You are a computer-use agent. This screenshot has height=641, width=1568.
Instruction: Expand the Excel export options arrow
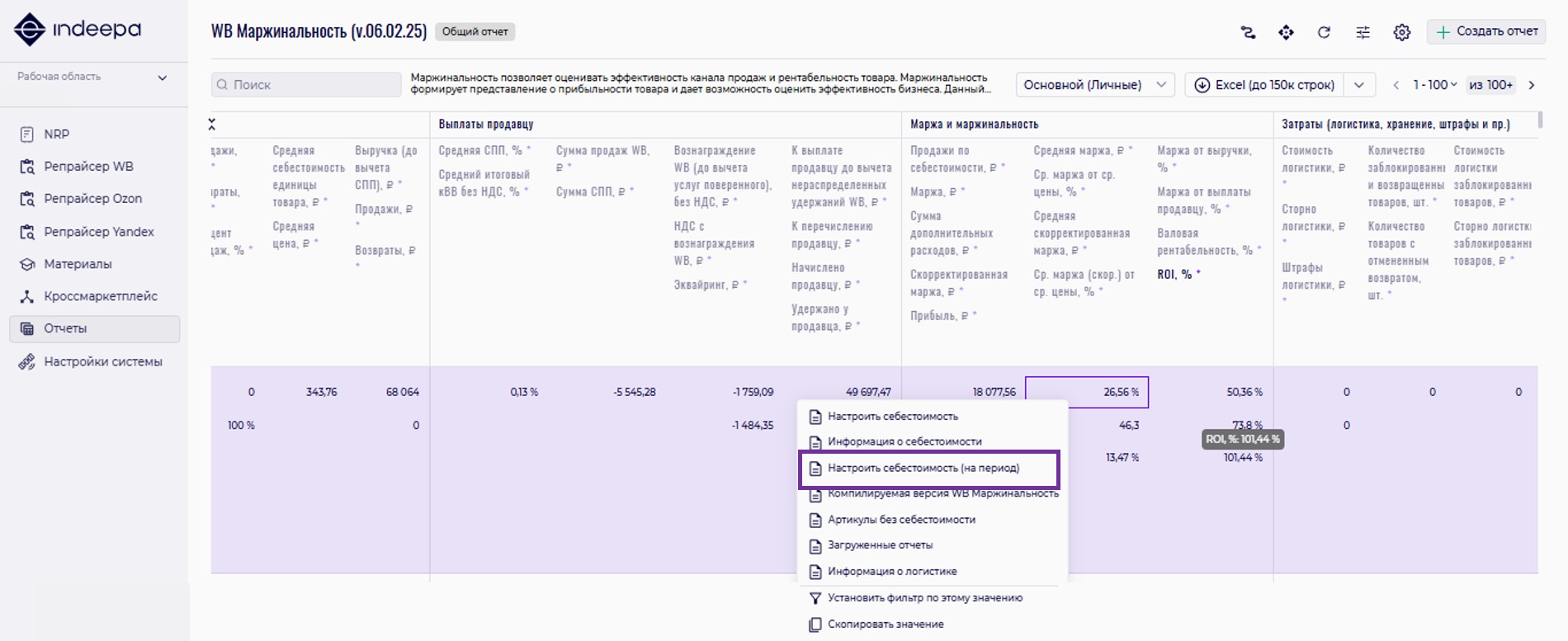coord(1359,85)
